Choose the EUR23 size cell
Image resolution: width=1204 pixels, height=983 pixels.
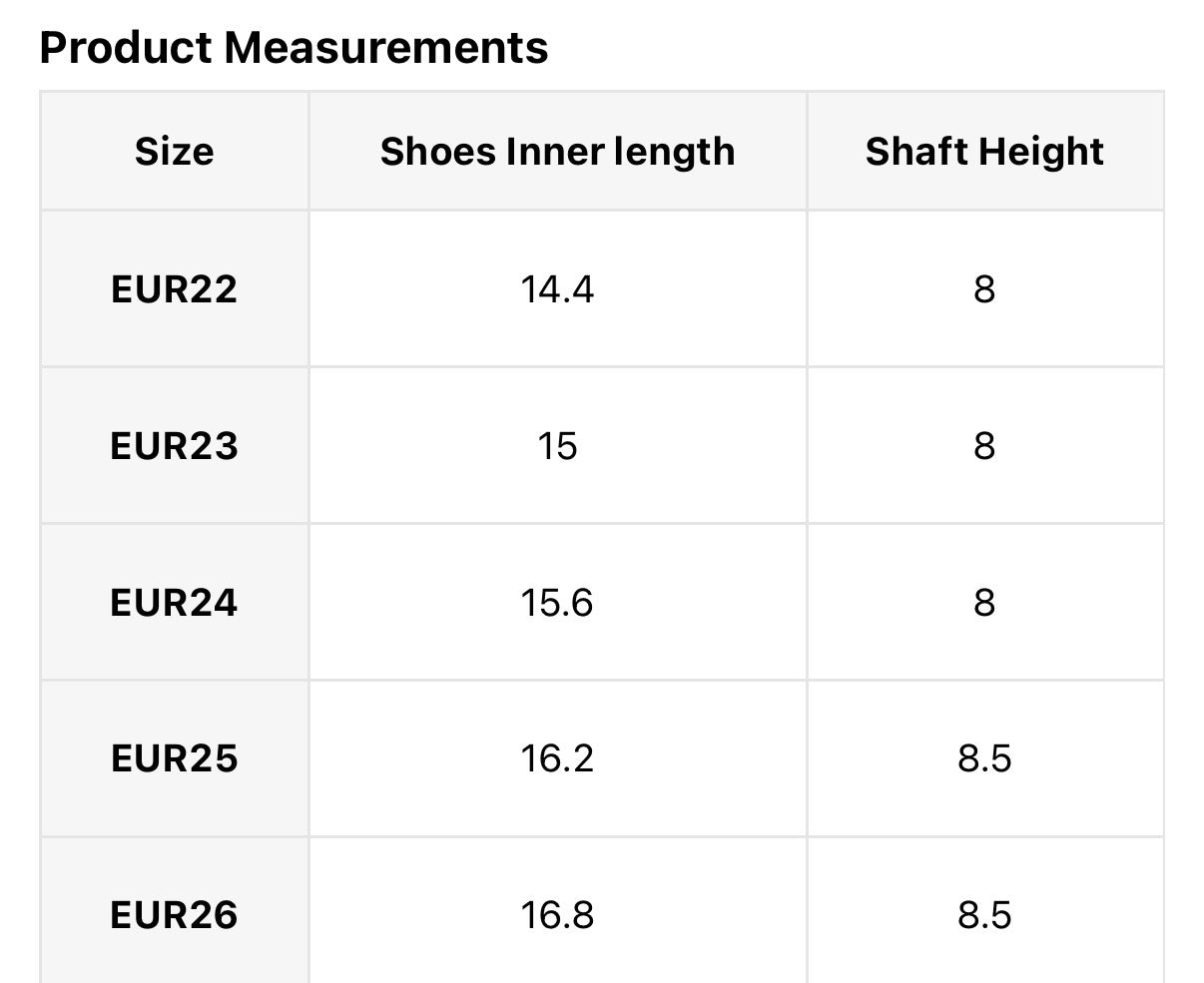(175, 446)
